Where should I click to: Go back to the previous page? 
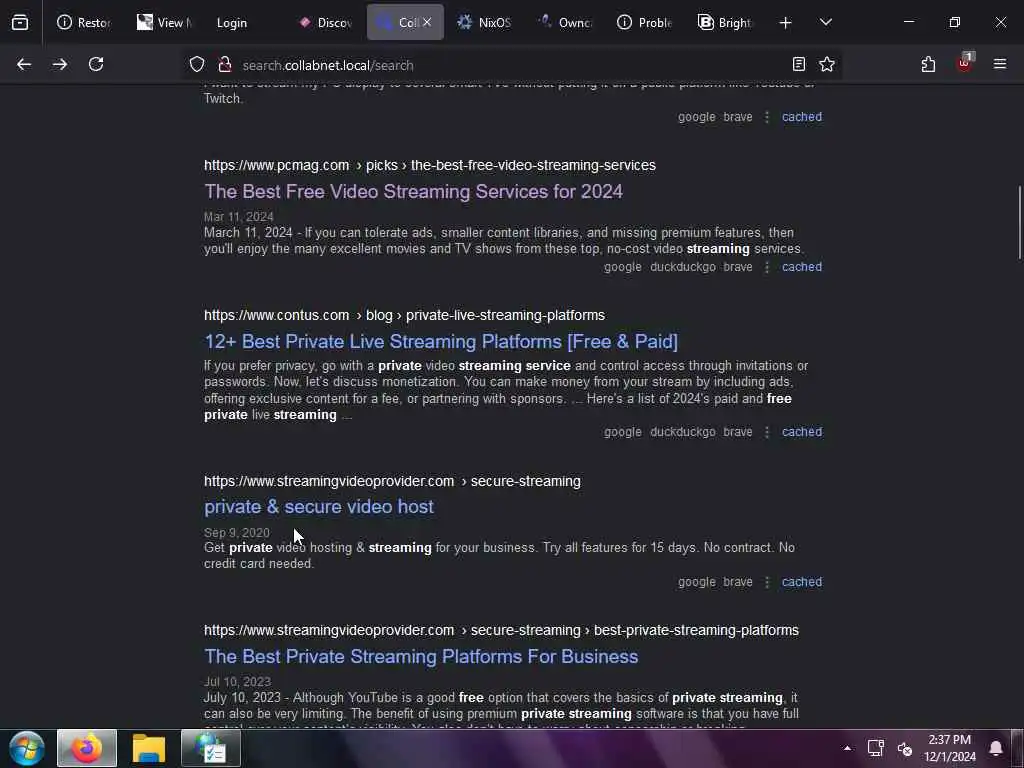tap(24, 64)
